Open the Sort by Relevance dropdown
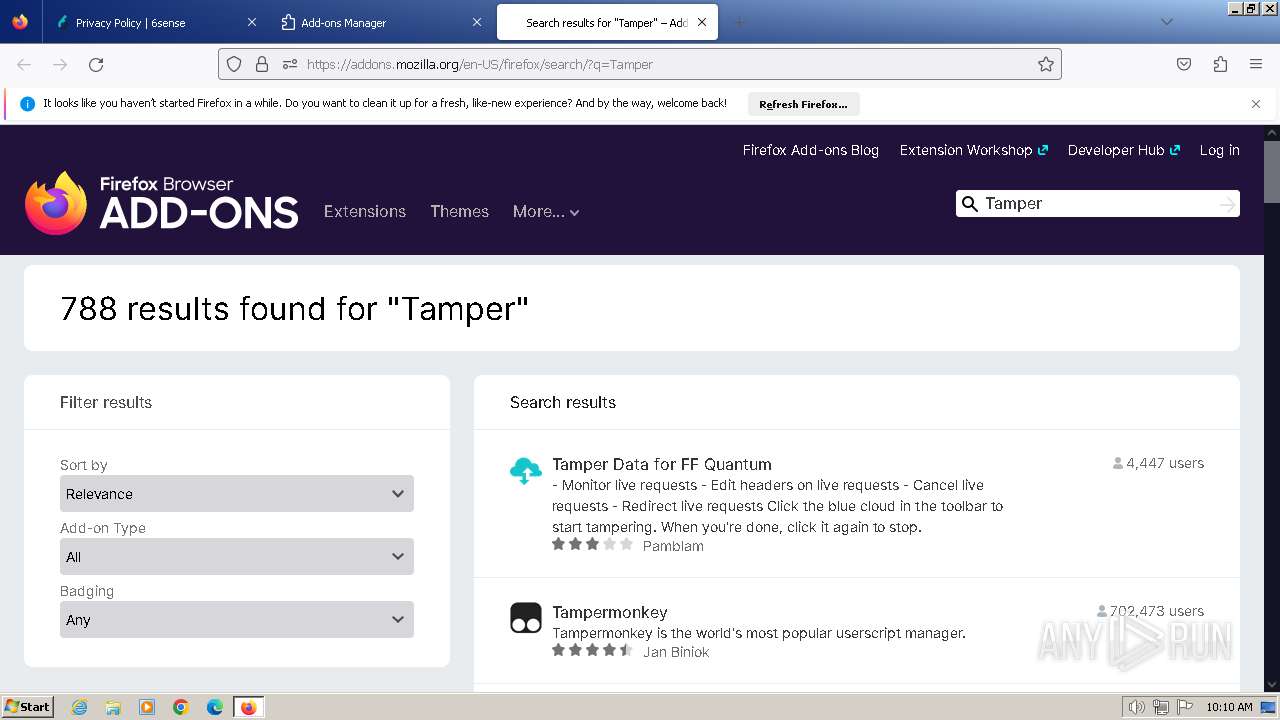Viewport: 1280px width, 720px height. click(237, 494)
